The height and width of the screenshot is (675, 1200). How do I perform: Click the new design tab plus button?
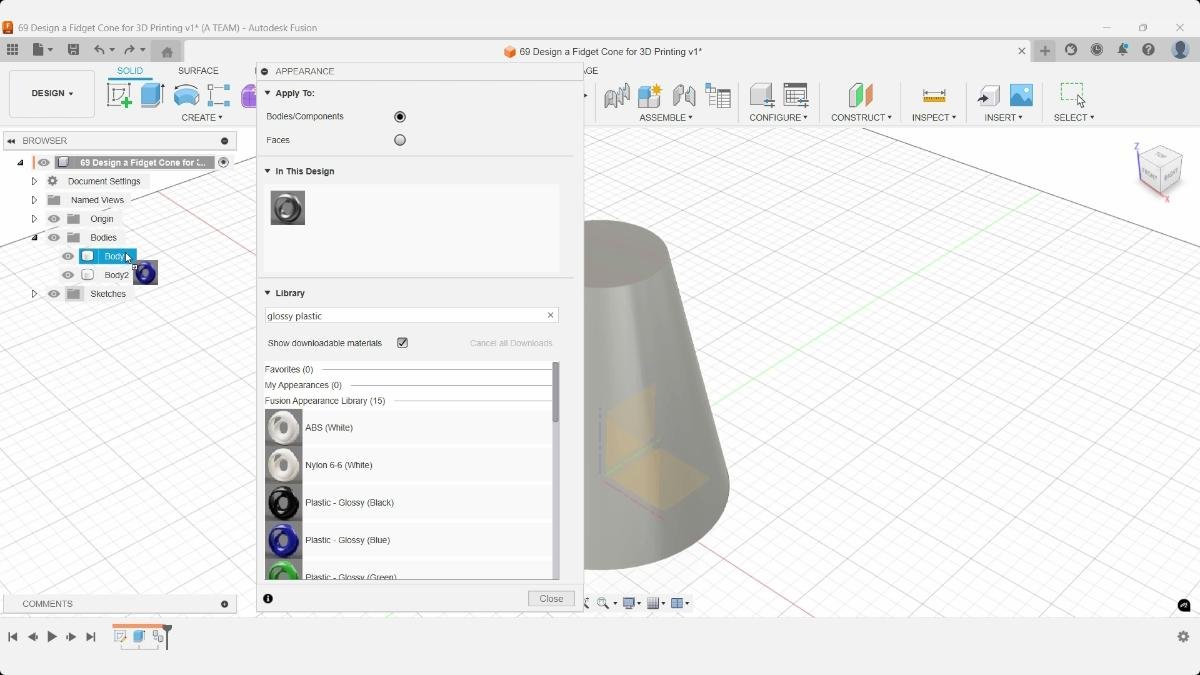[1045, 51]
